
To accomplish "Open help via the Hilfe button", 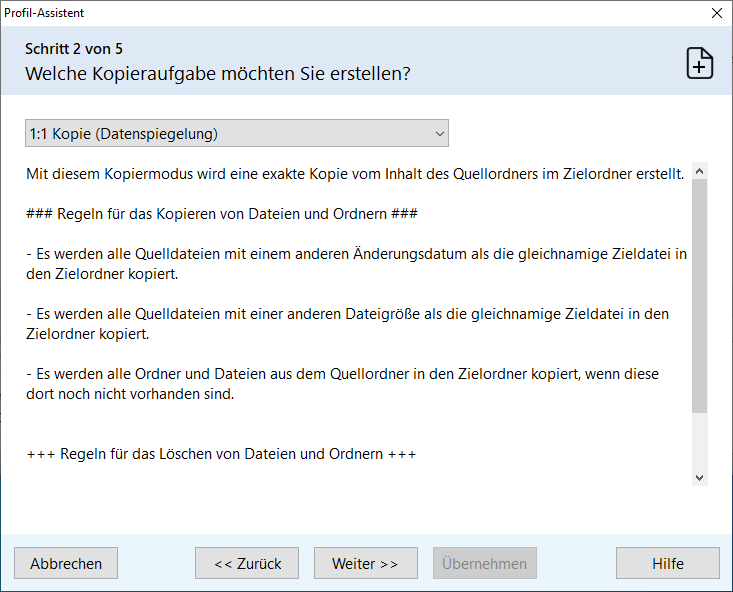I will (x=667, y=563).
